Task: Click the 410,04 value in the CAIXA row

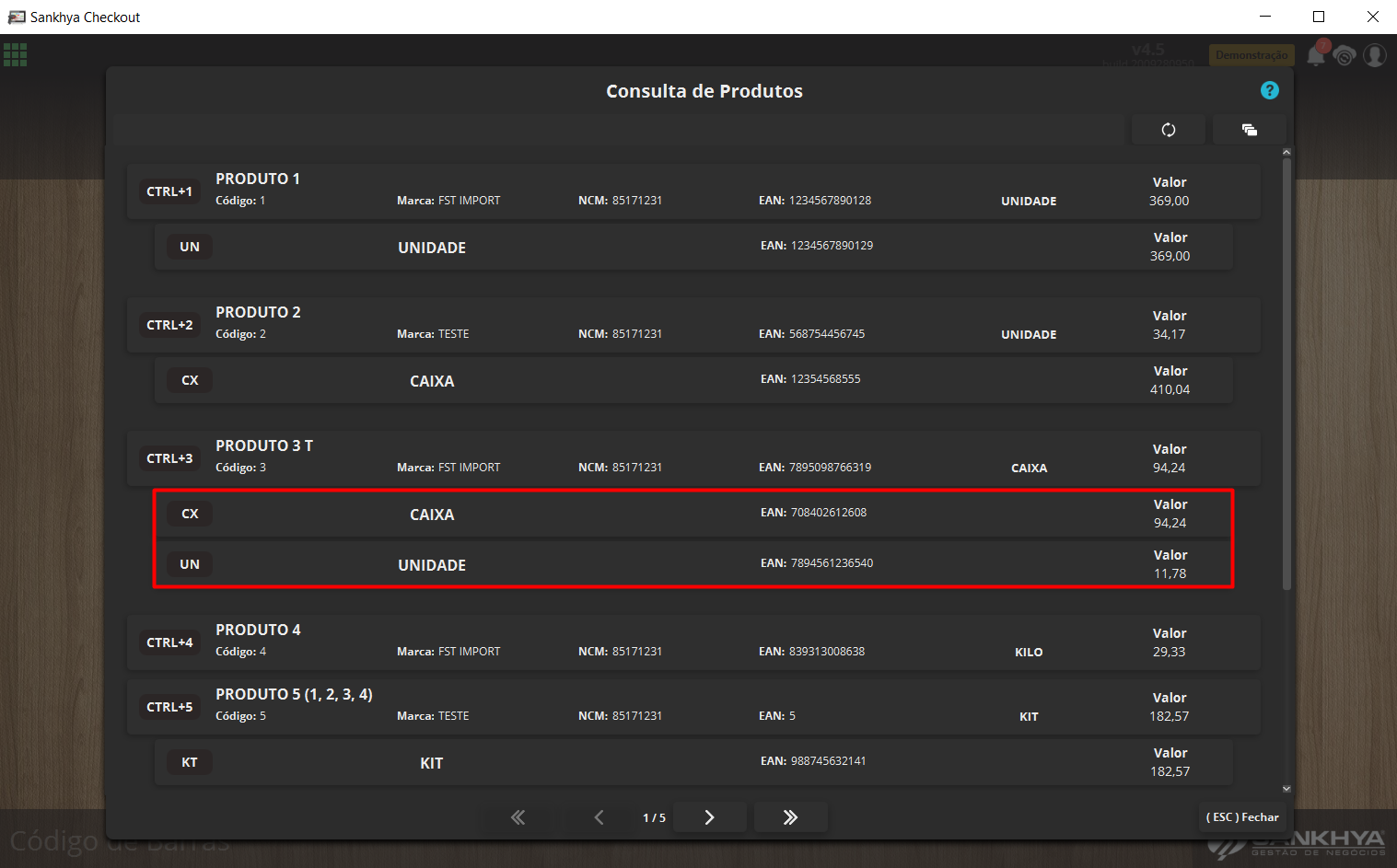Action: tap(1170, 389)
